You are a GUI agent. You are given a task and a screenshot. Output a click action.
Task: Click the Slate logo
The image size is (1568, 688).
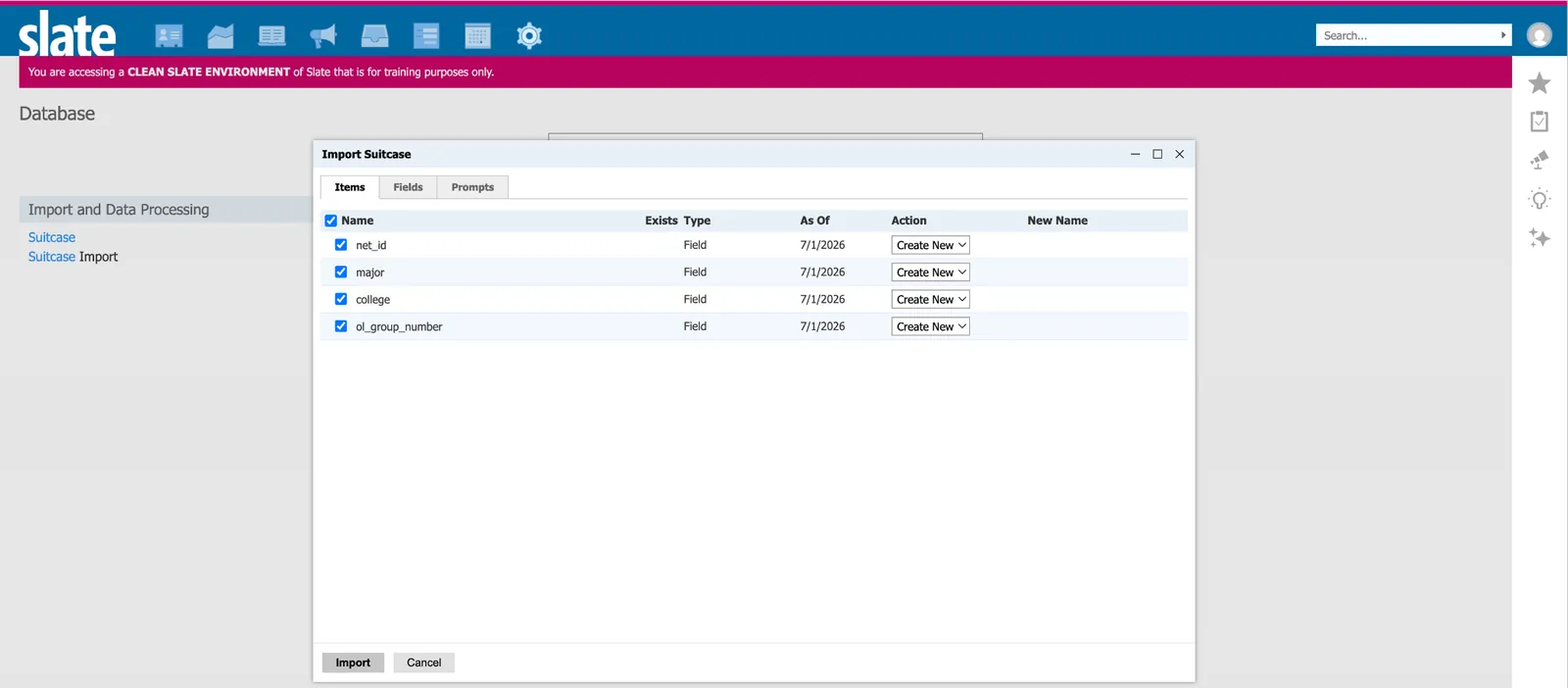coord(67,35)
